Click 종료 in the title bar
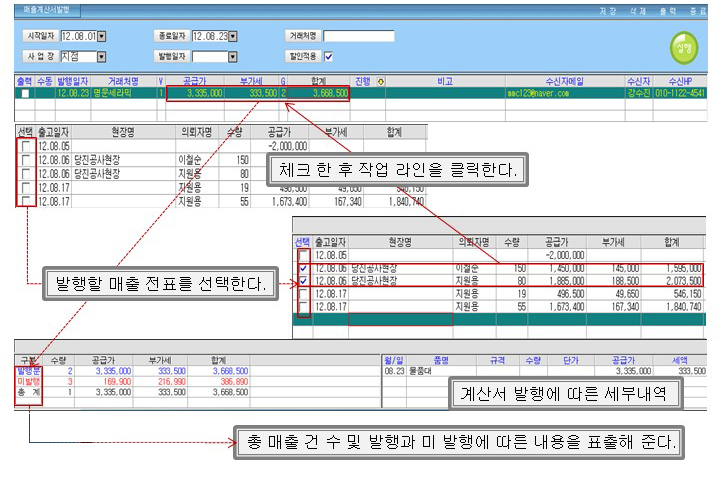This screenshot has width=720, height=495. [698, 11]
